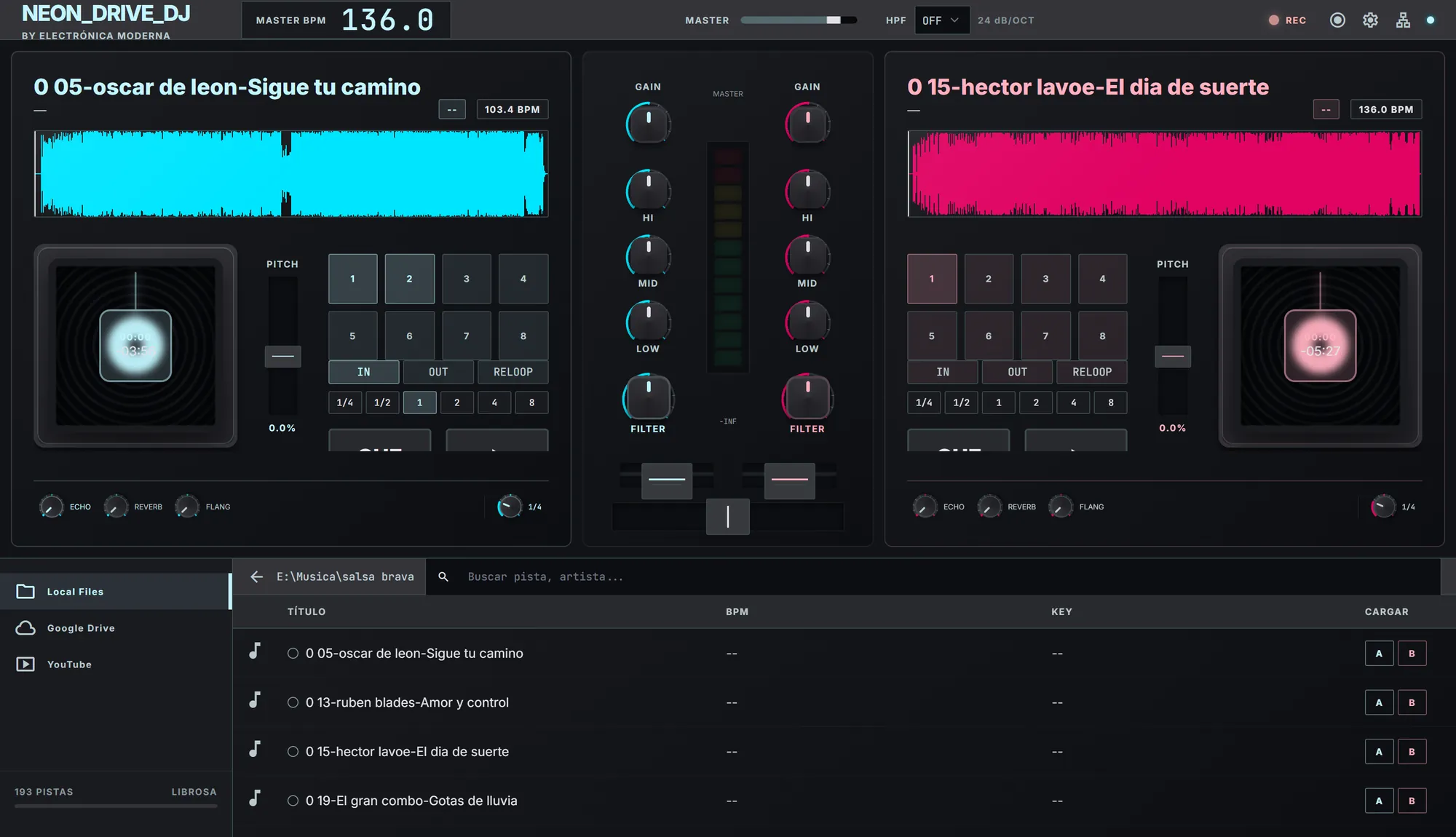
Task: Select the Google Drive cloud icon
Action: (25, 627)
